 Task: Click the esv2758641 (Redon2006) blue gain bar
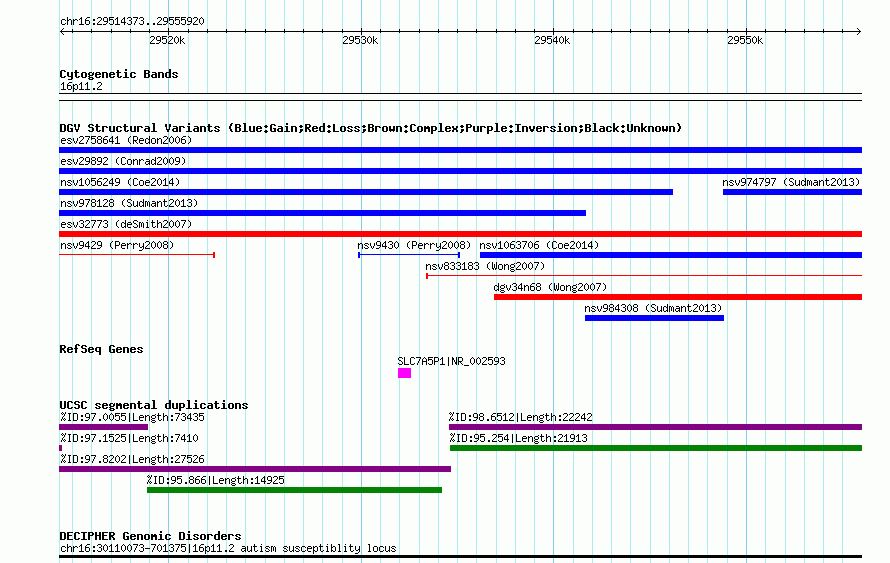point(460,150)
